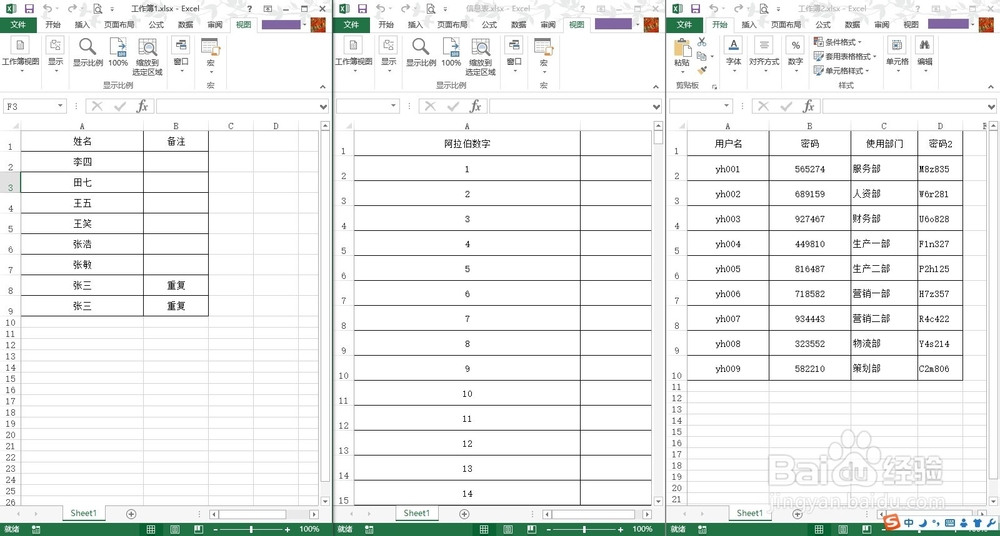Switch to Normal view in 工作簿2 status bar
The height and width of the screenshot is (536, 1000).
(x=817, y=529)
